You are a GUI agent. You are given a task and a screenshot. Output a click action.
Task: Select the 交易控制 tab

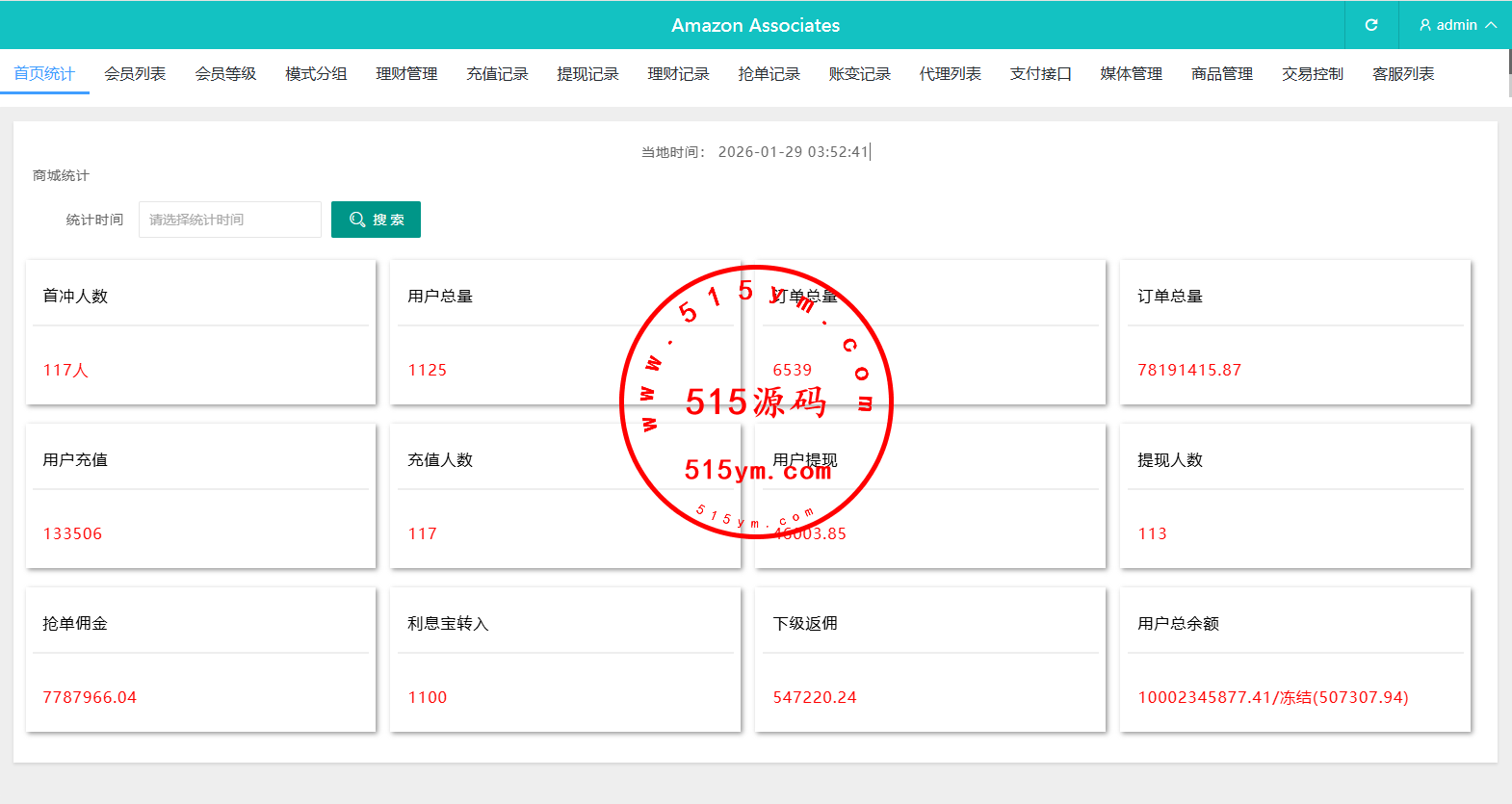pyautogui.click(x=1312, y=74)
